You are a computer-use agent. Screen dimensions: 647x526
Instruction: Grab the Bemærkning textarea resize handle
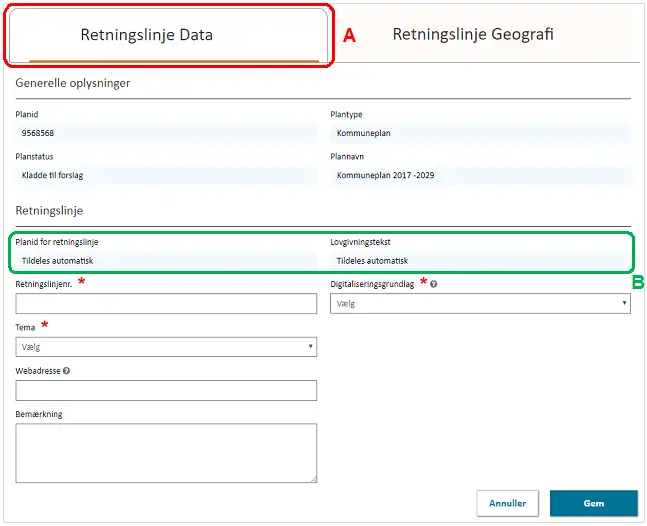click(x=312, y=479)
